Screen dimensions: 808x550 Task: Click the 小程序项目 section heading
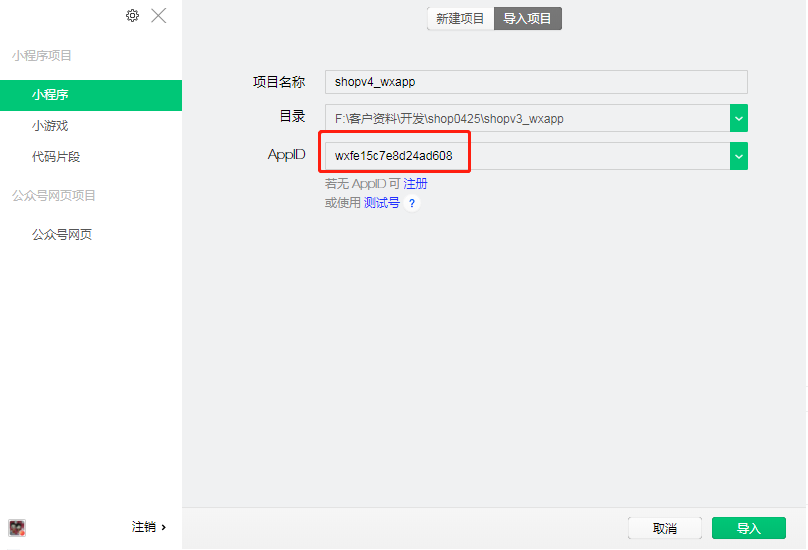[42, 56]
